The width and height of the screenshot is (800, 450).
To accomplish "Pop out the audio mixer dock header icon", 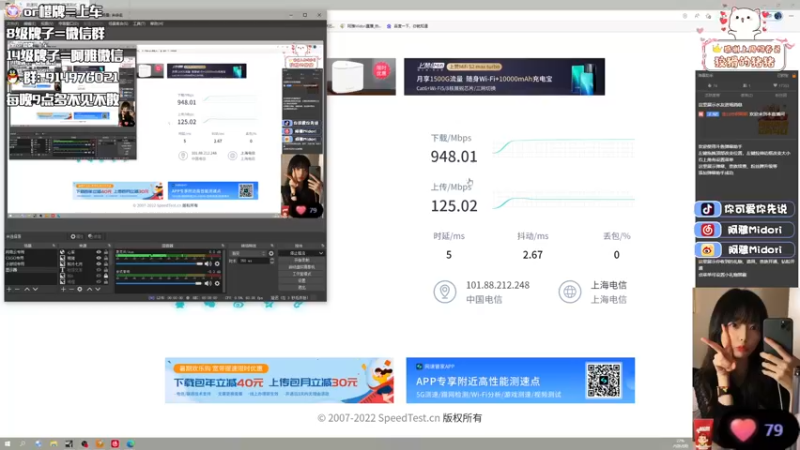I will point(223,245).
